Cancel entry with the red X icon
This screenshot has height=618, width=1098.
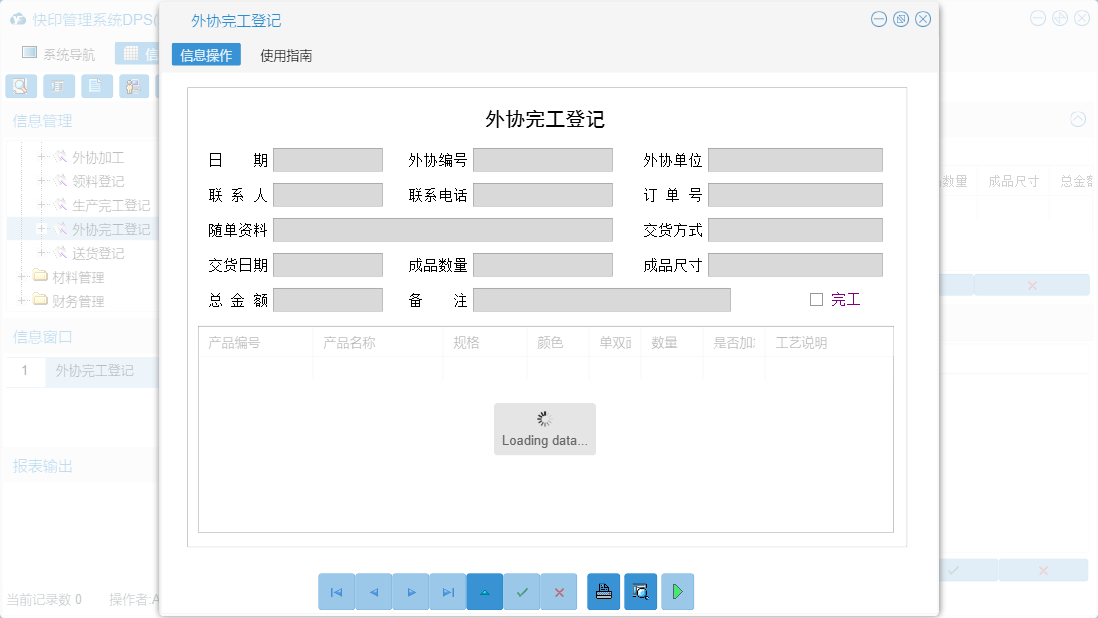(559, 591)
